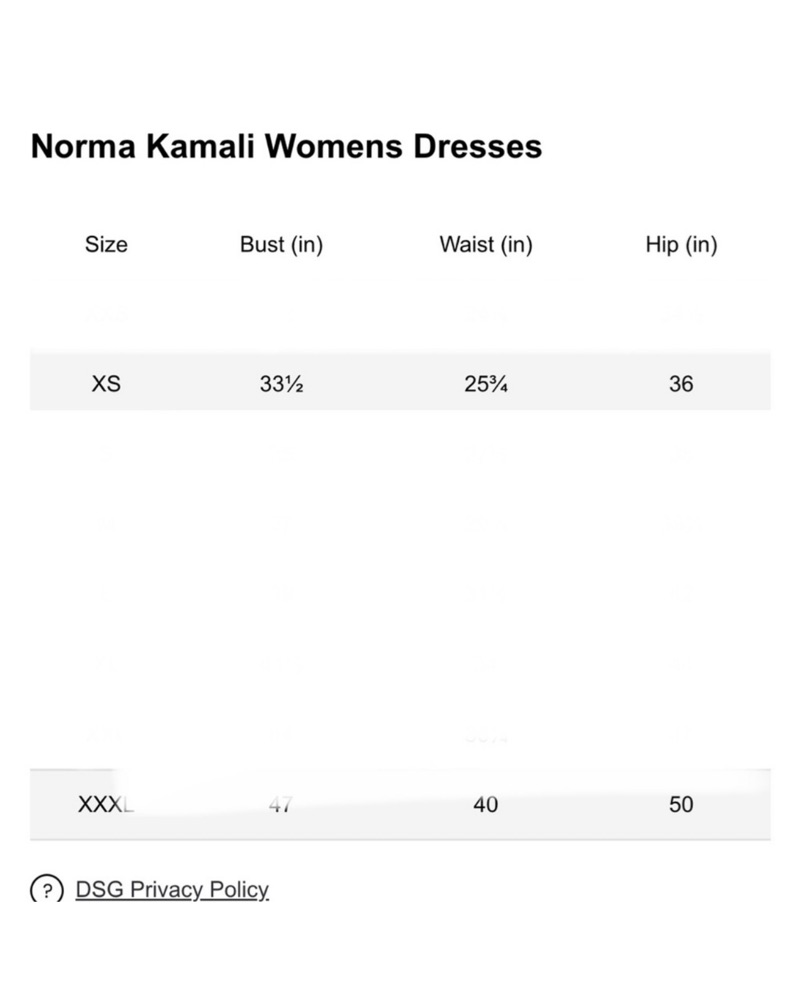Click the XS waist value 25¾
Viewport: 801px width, 1000px height.
tap(486, 383)
